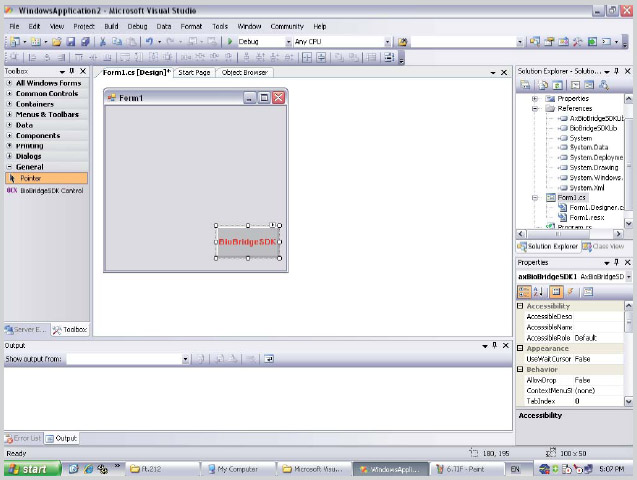
Task: Open the Build menu
Action: click(x=111, y=26)
